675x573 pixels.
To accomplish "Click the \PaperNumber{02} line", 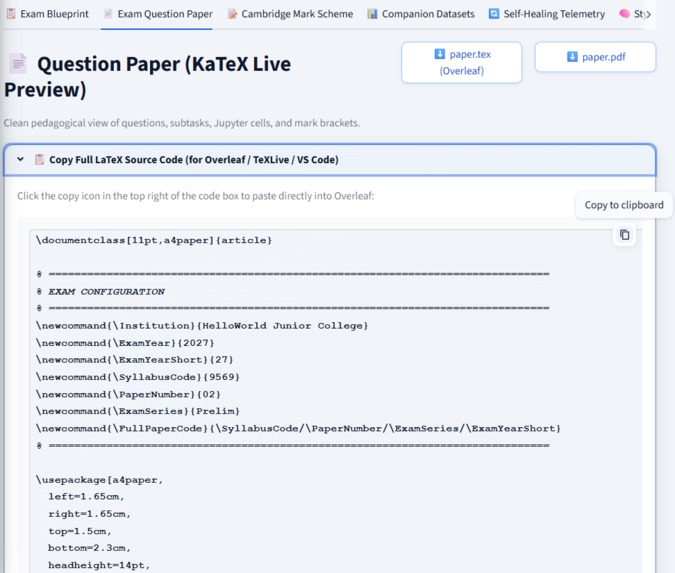I will [x=128, y=394].
